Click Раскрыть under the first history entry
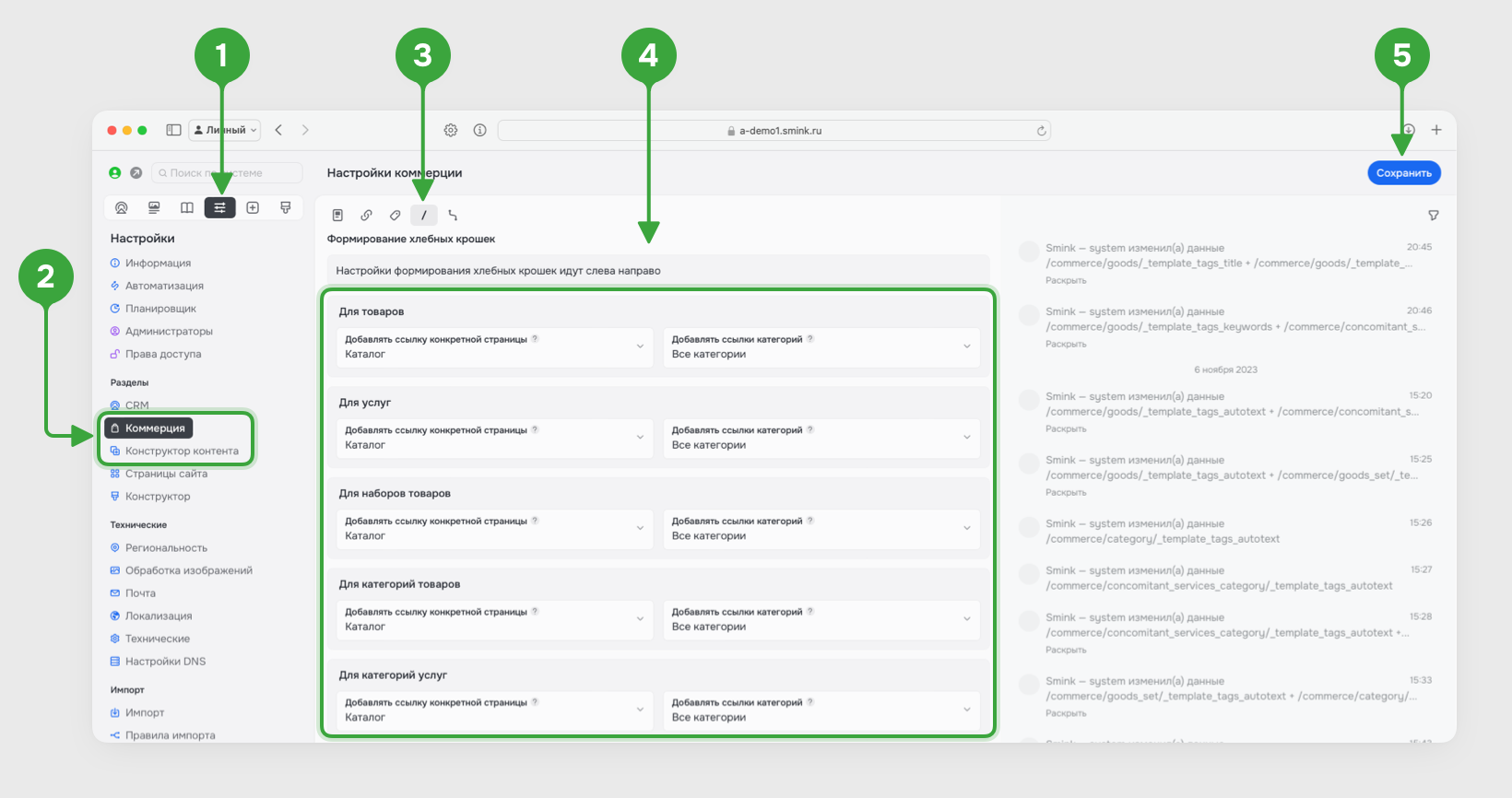 (x=1066, y=280)
